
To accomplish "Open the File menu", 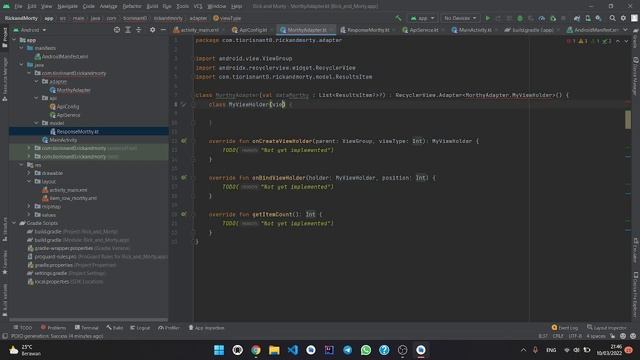I will tap(18, 6).
